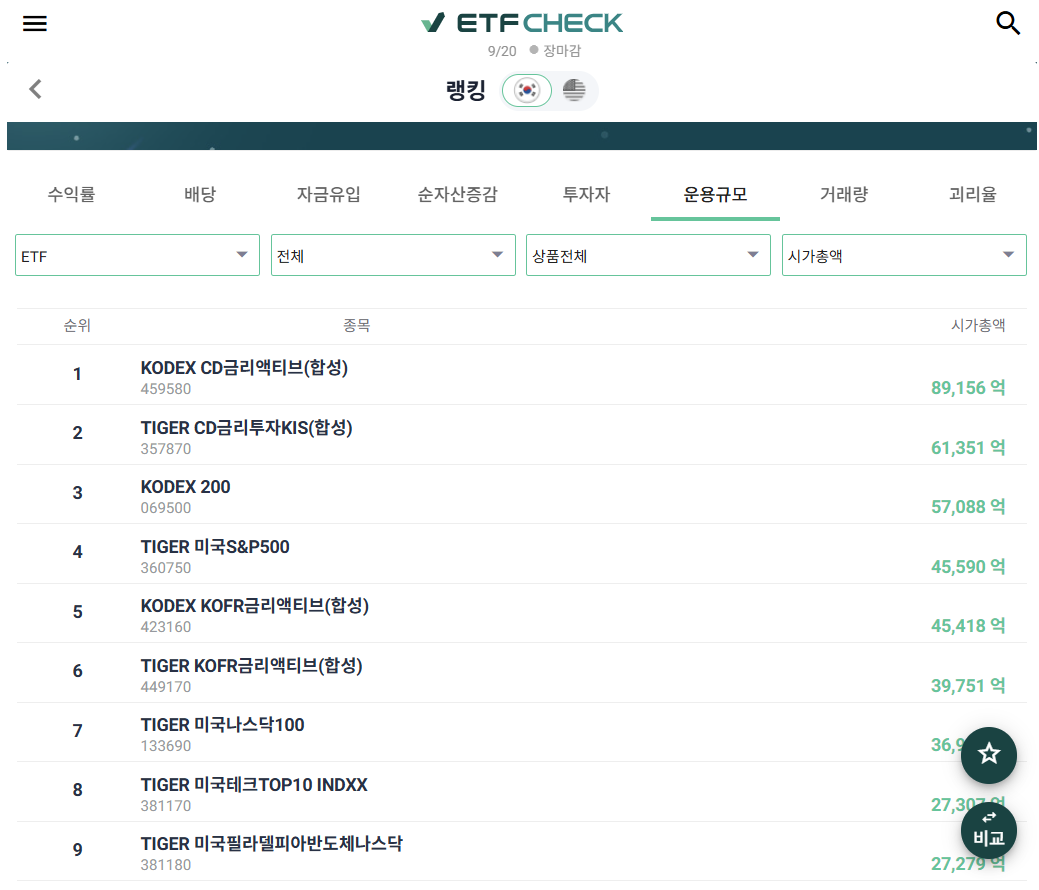Click the 시가총액 column header
Image resolution: width=1039 pixels, height=890 pixels.
978,325
